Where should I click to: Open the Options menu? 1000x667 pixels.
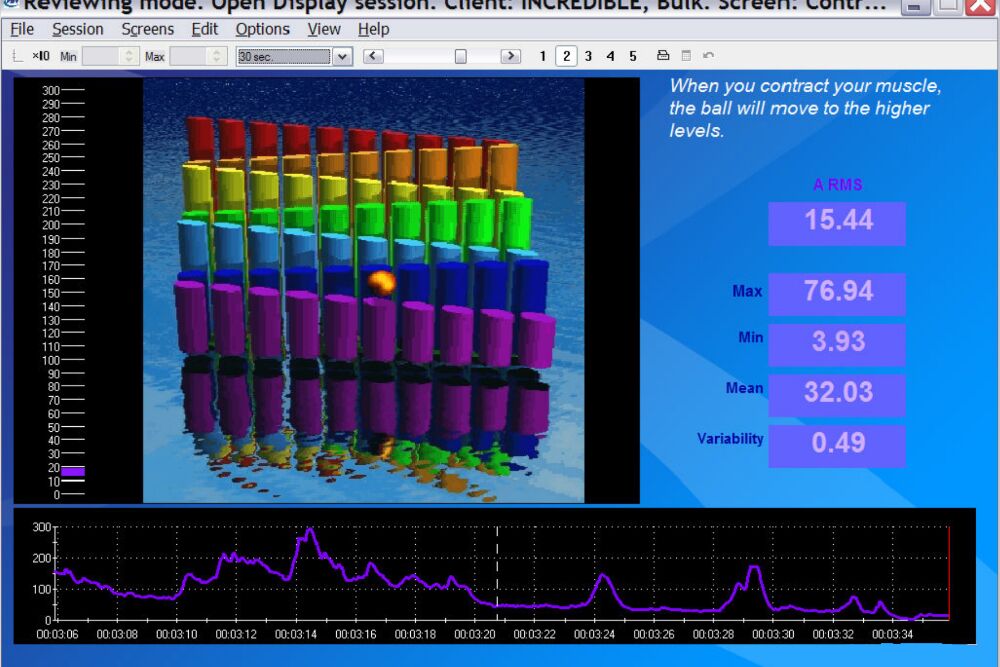click(262, 29)
